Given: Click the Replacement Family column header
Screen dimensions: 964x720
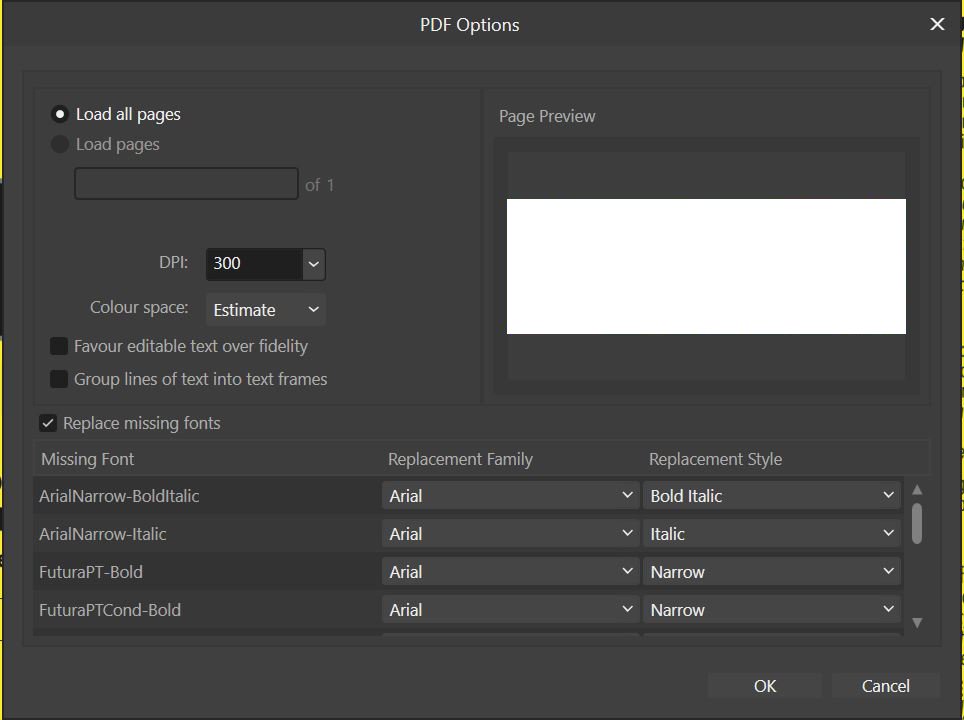Looking at the screenshot, I should (x=460, y=459).
